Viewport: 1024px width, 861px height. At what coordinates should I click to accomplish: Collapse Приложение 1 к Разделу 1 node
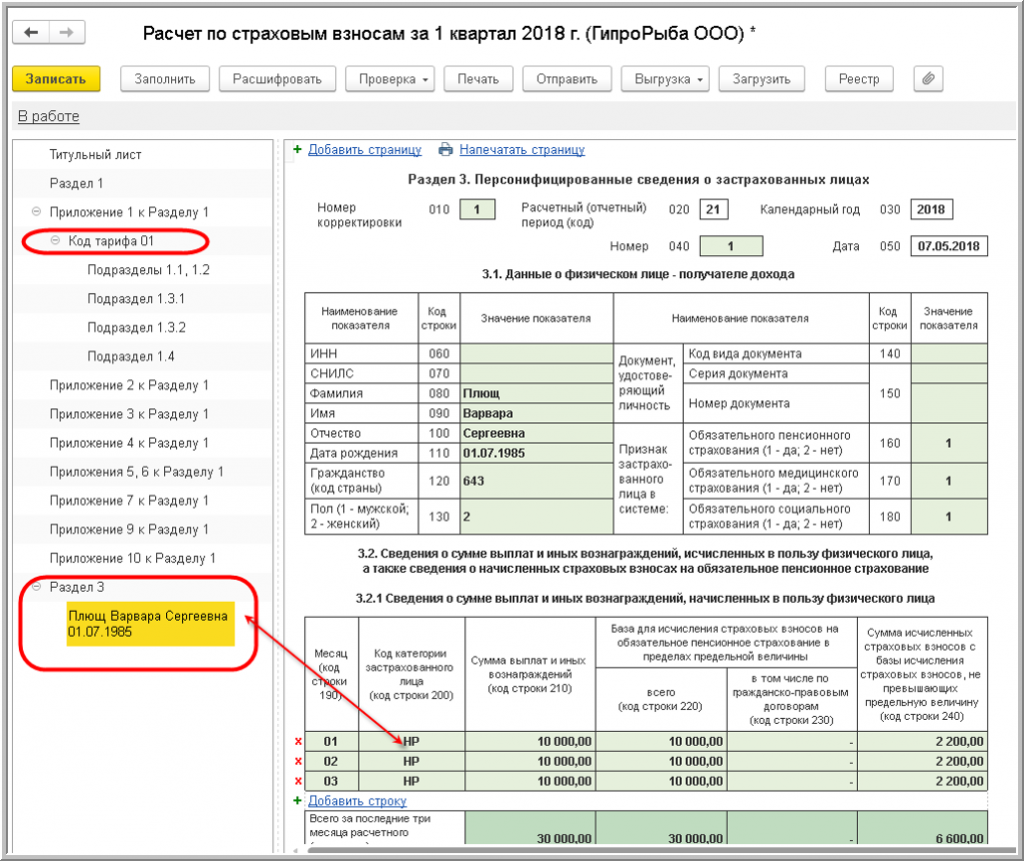click(x=37, y=212)
